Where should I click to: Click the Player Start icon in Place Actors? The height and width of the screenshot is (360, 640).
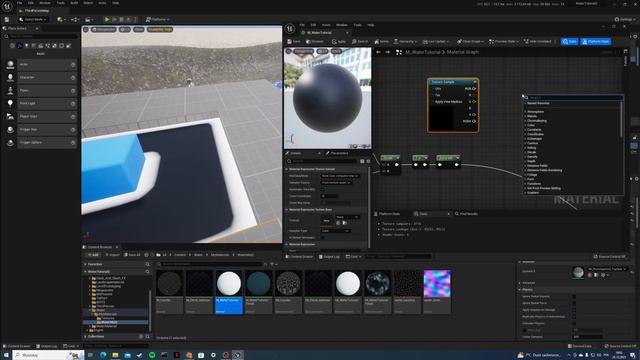click(10, 116)
